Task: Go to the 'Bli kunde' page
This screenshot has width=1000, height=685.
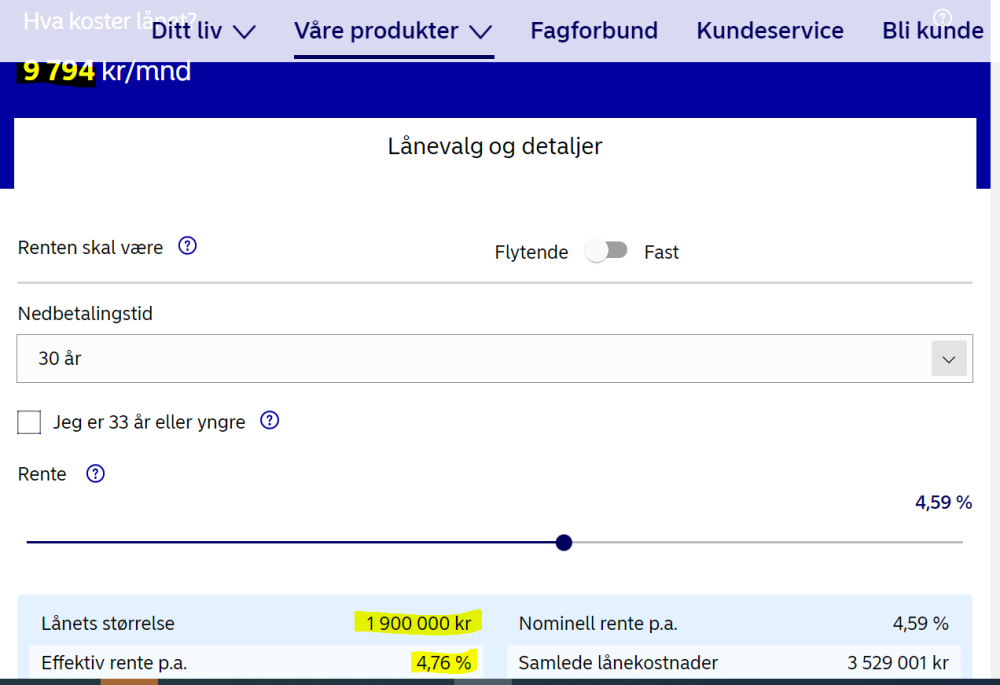Action: coord(932,31)
